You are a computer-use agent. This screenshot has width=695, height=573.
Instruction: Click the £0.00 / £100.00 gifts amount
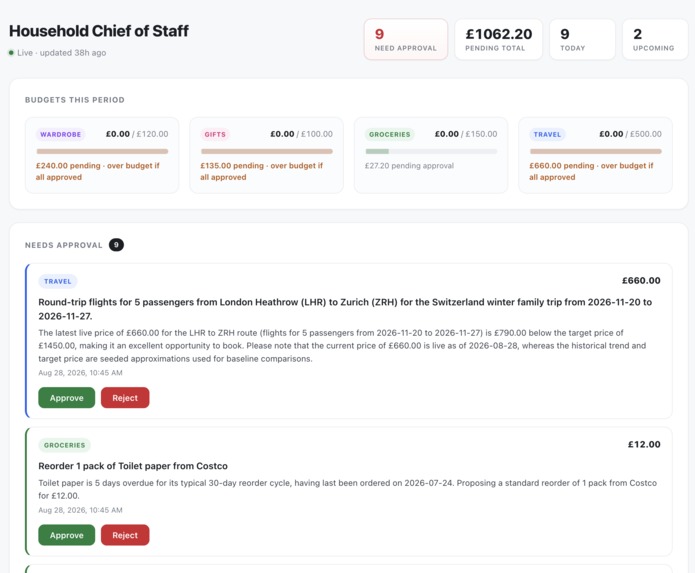[x=301, y=134]
